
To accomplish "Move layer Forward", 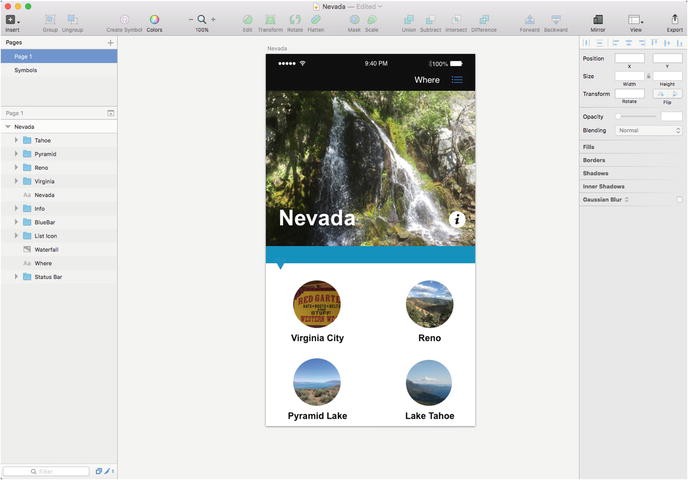I will [x=529, y=19].
